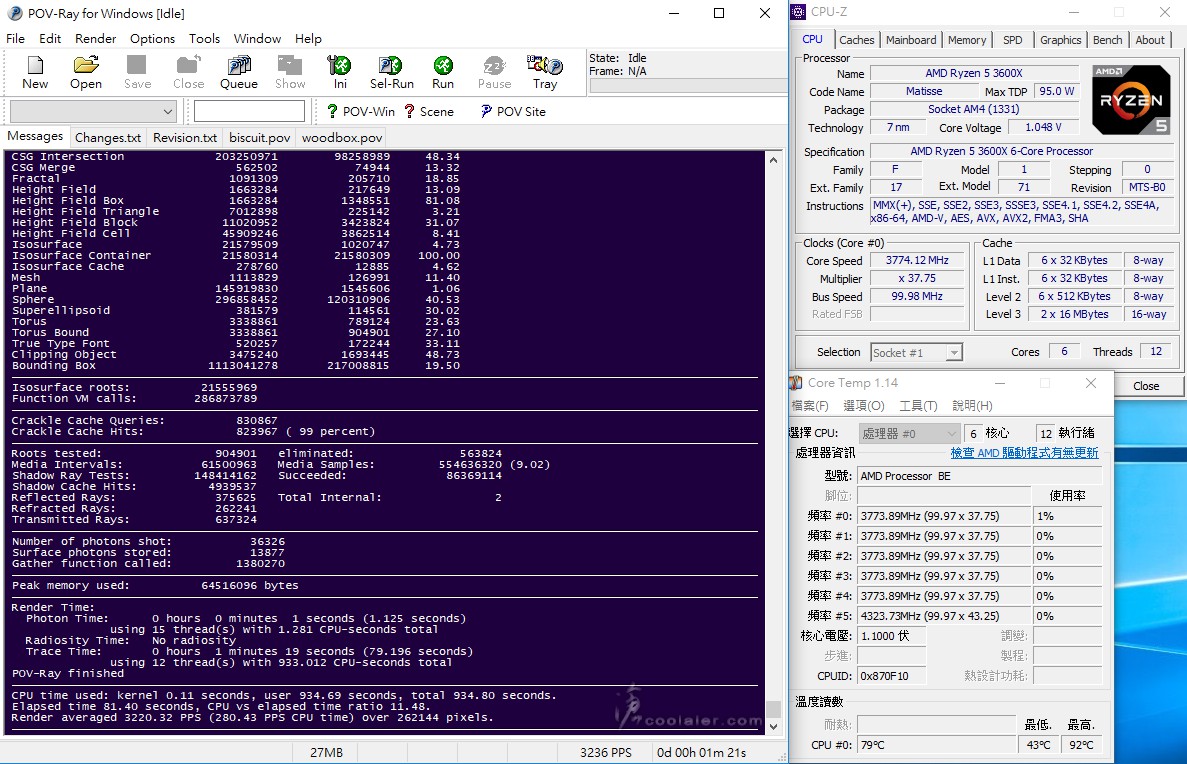Open the File menu in POV-Ray

(x=15, y=39)
